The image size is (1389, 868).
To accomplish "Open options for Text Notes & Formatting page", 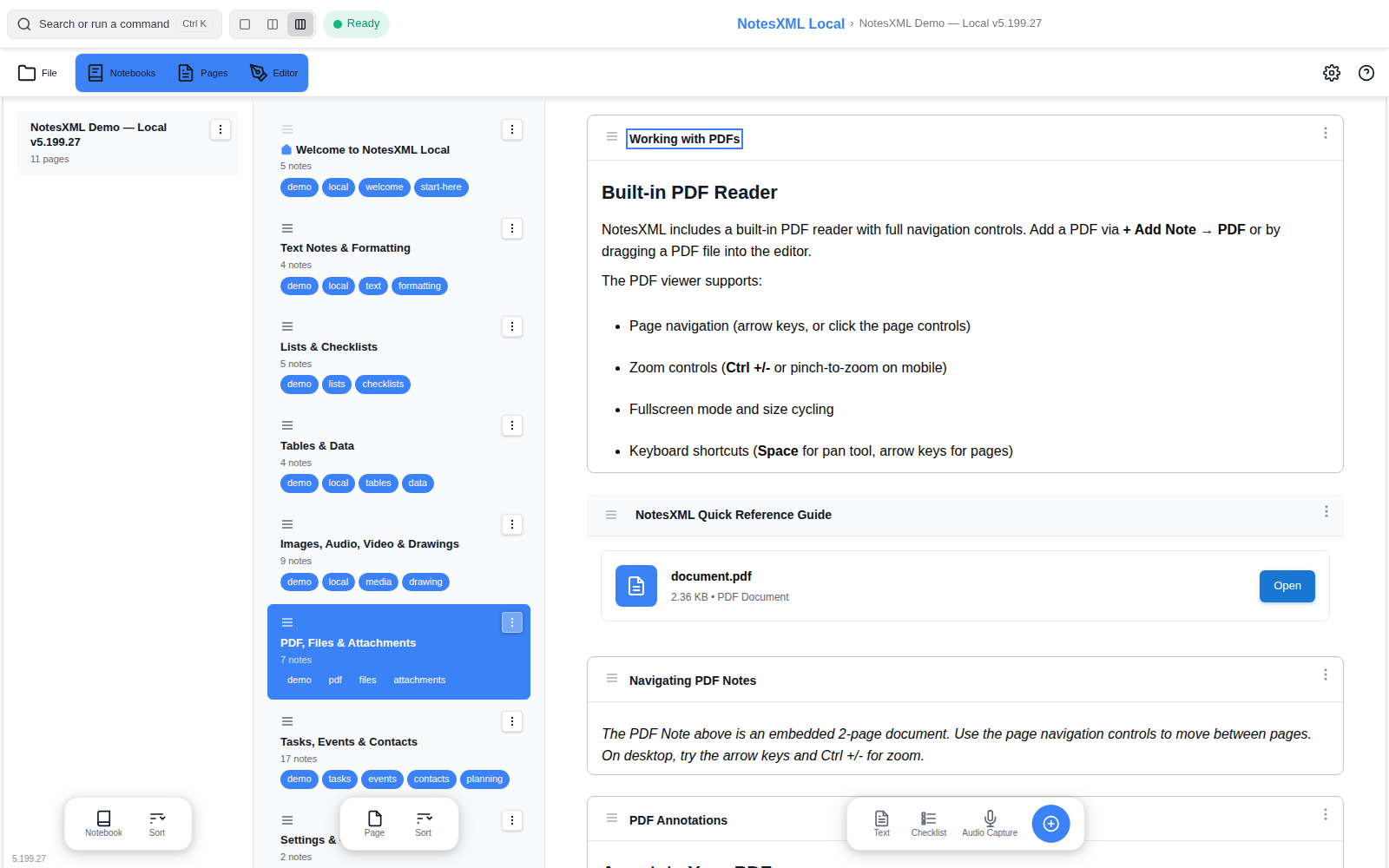I will tap(512, 228).
